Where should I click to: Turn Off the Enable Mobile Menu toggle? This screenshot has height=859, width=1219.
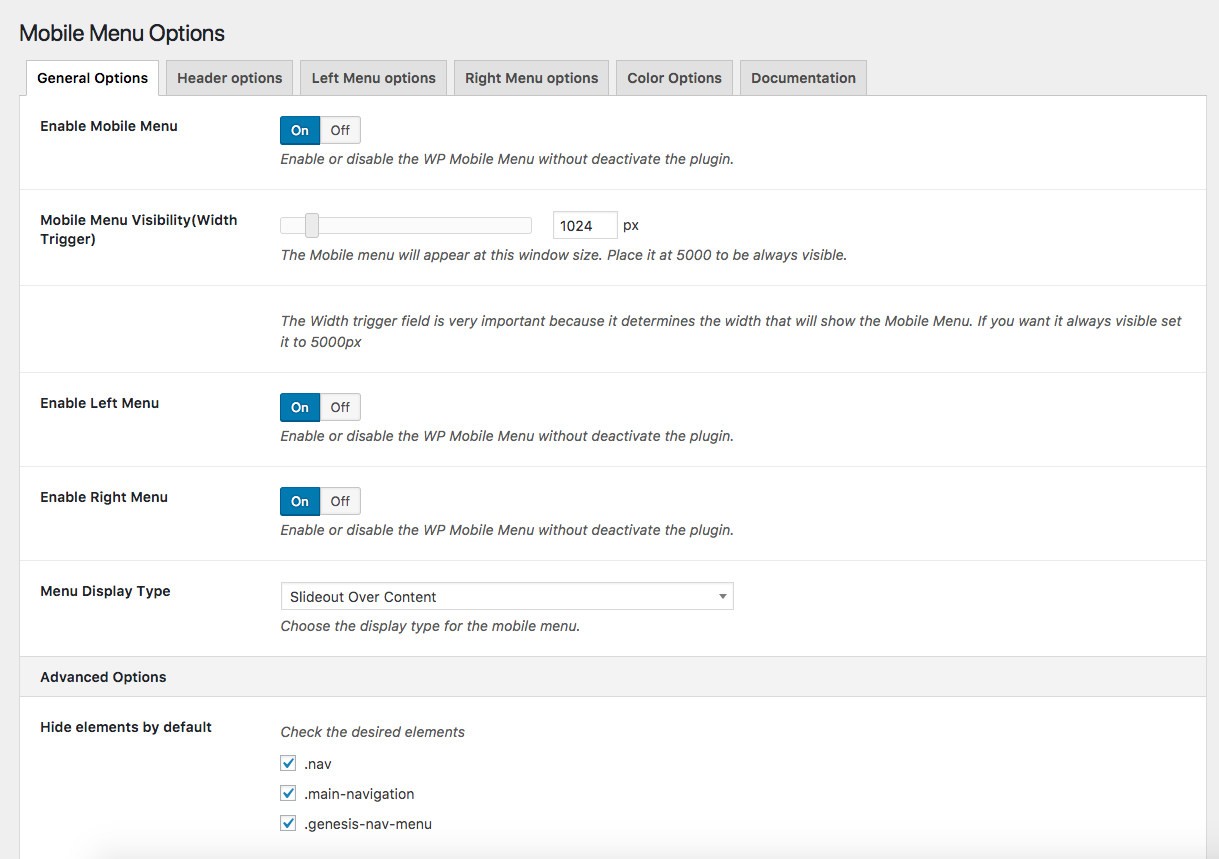[340, 130]
